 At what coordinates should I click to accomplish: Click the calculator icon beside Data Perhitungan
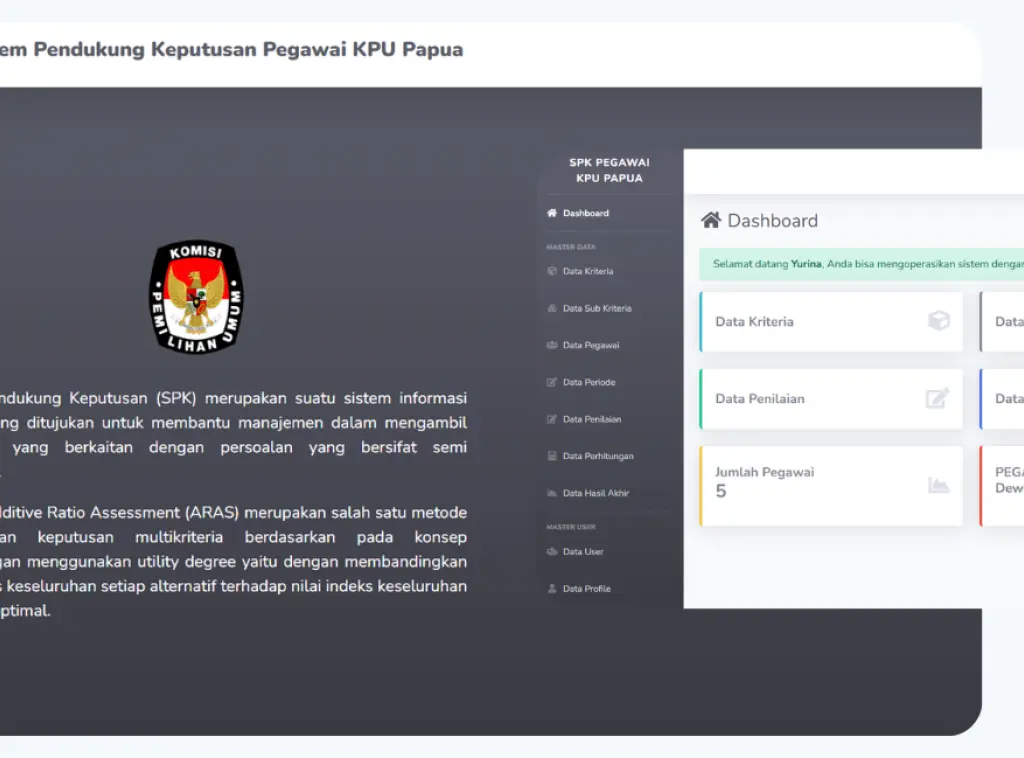(552, 456)
